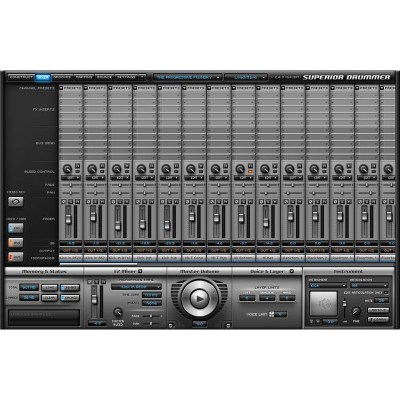The height and width of the screenshot is (400, 400).
Task: Click the Learn button in Instrument panel
Action: click(x=378, y=320)
